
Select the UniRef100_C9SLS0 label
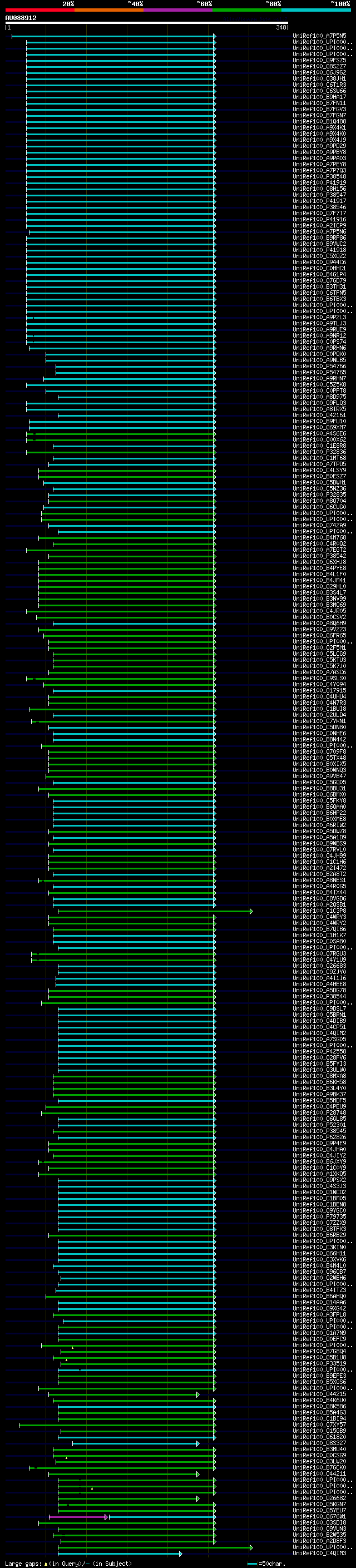pyautogui.click(x=319, y=678)
